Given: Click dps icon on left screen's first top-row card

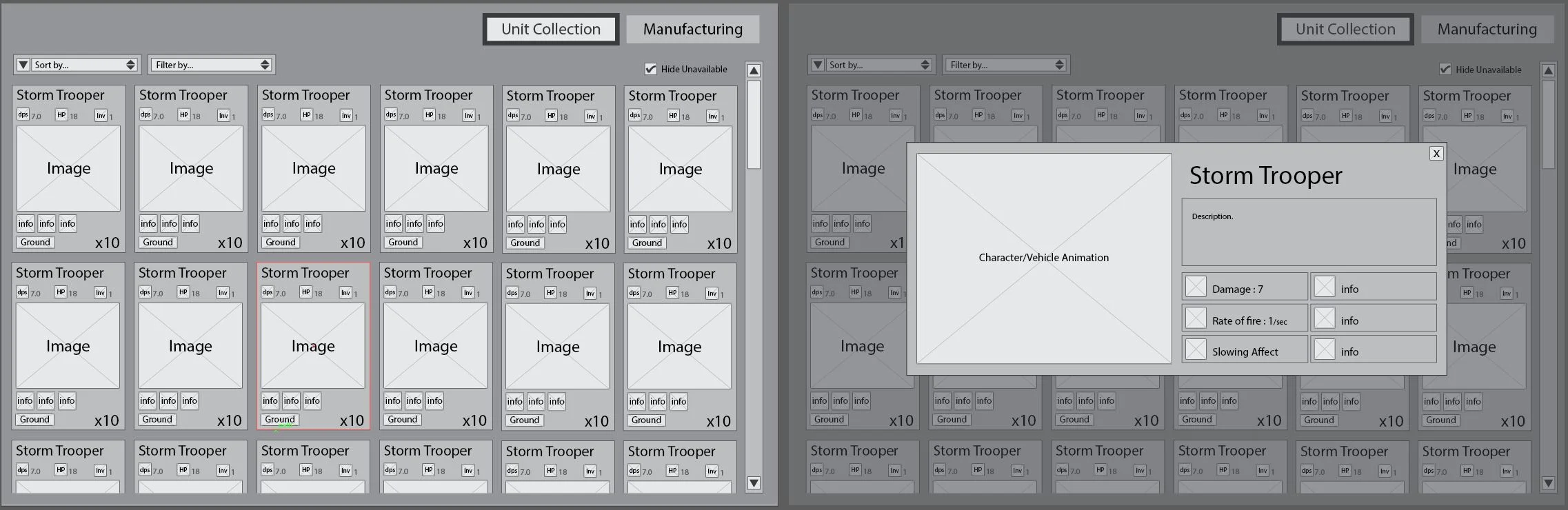Looking at the screenshot, I should (x=23, y=114).
